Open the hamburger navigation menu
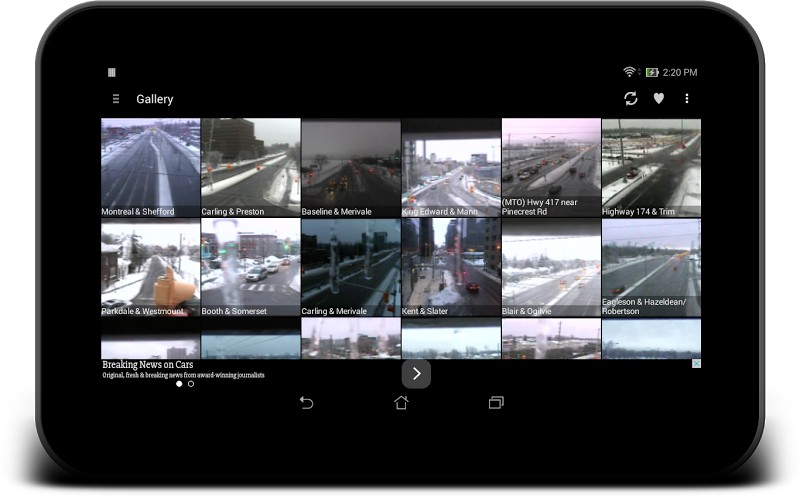800x498 pixels. coord(116,99)
